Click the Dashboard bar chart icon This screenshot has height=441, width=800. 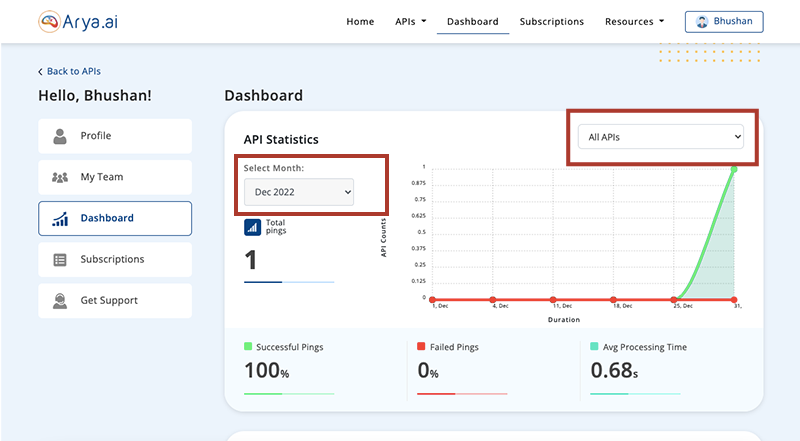(x=60, y=219)
